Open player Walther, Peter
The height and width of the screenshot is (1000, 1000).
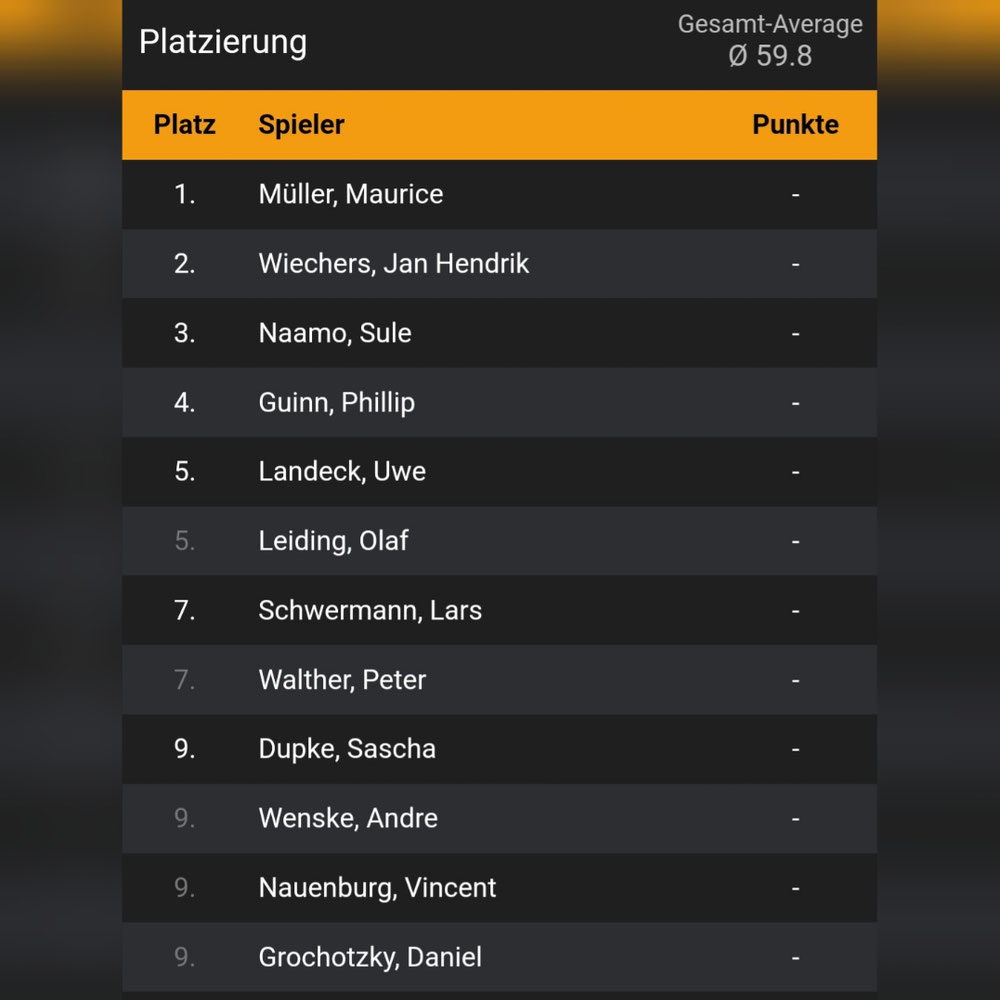point(499,680)
